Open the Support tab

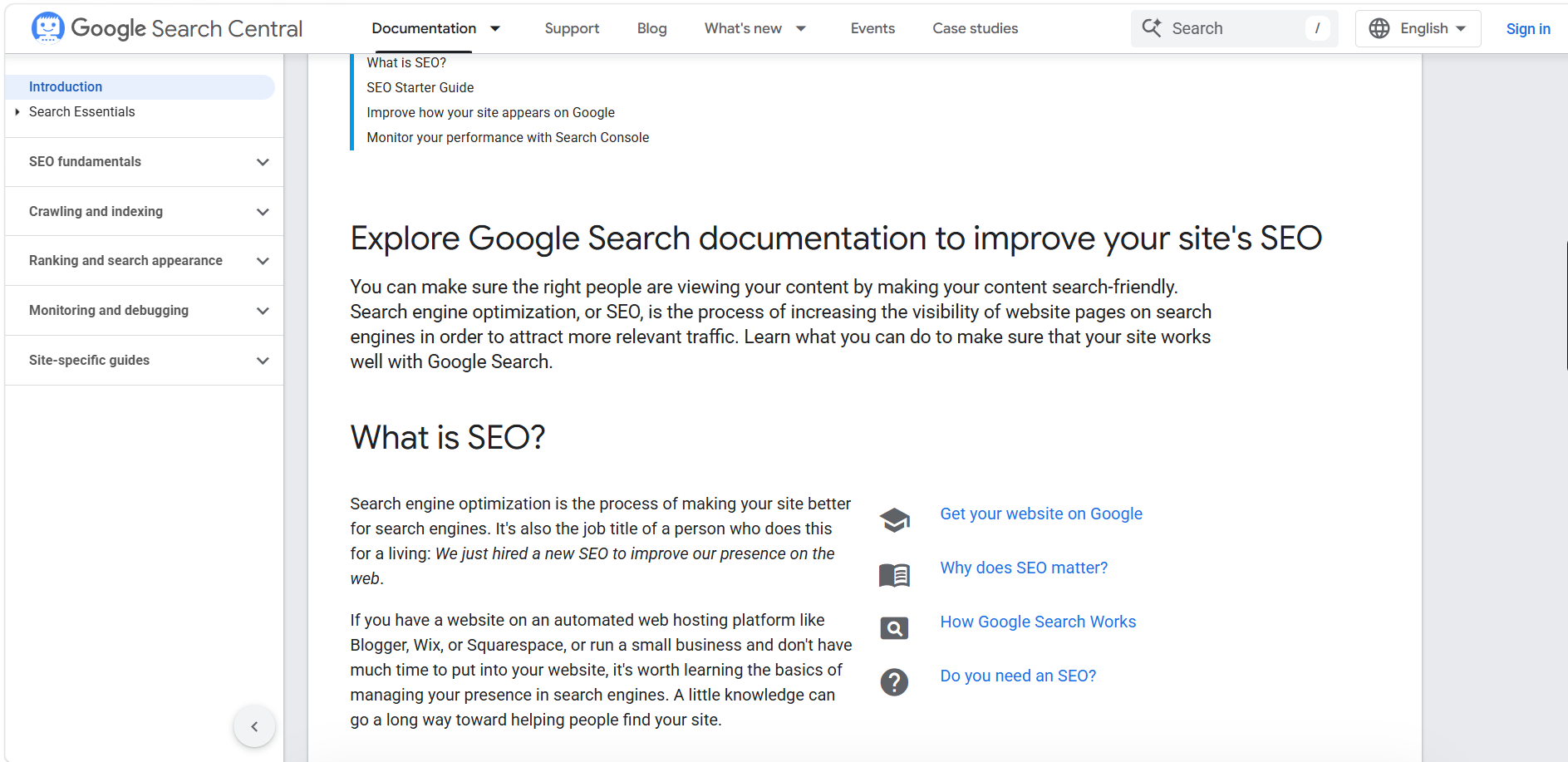(x=572, y=28)
